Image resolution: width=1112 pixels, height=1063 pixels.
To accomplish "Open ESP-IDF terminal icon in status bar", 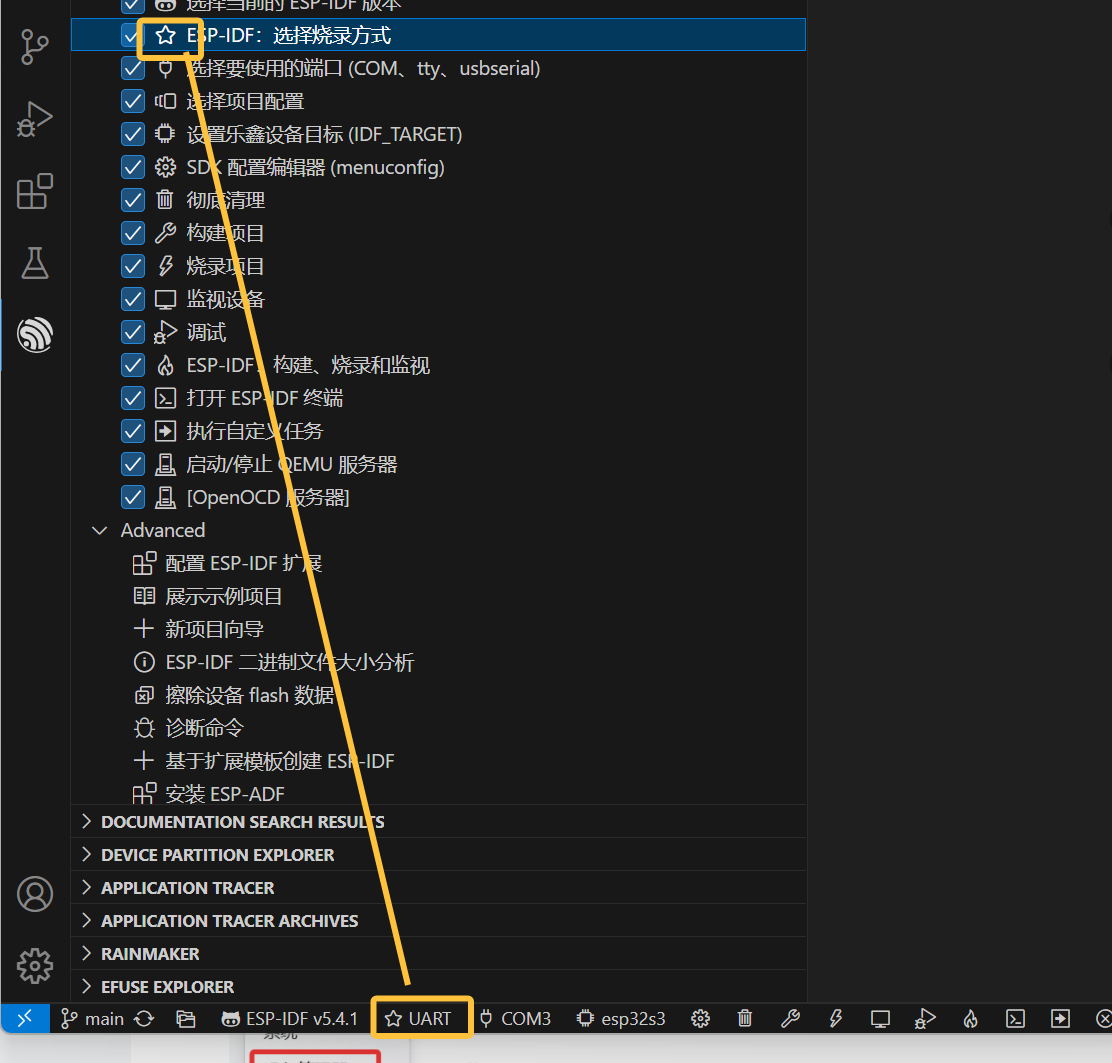I will pyautogui.click(x=1016, y=1019).
